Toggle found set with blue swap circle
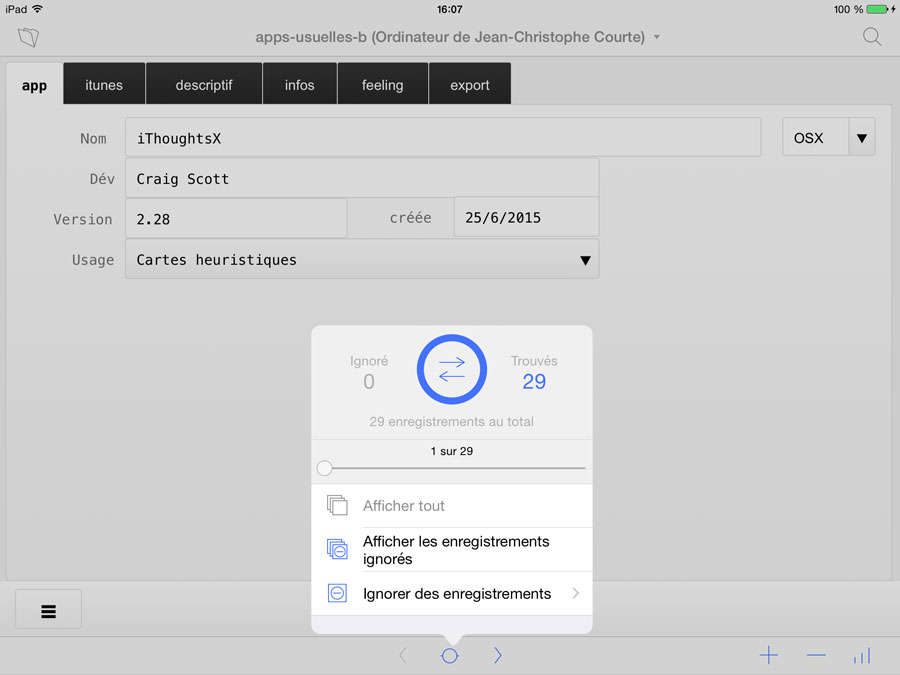 pyautogui.click(x=452, y=369)
